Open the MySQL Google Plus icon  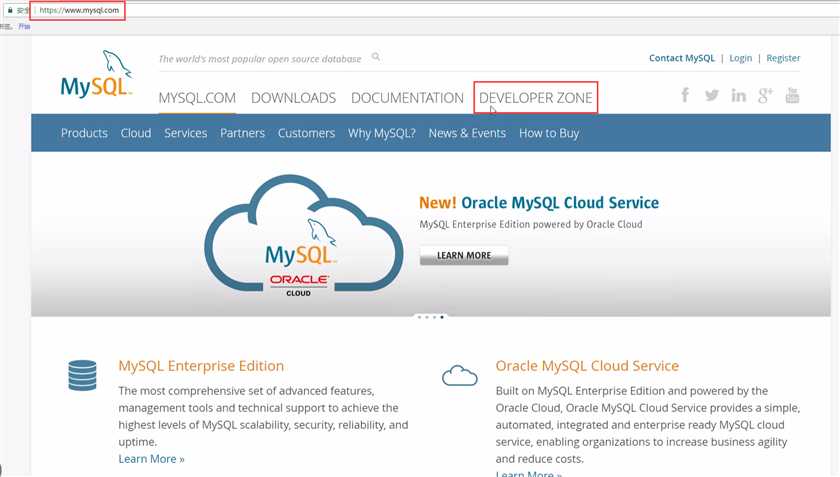pyautogui.click(x=766, y=95)
